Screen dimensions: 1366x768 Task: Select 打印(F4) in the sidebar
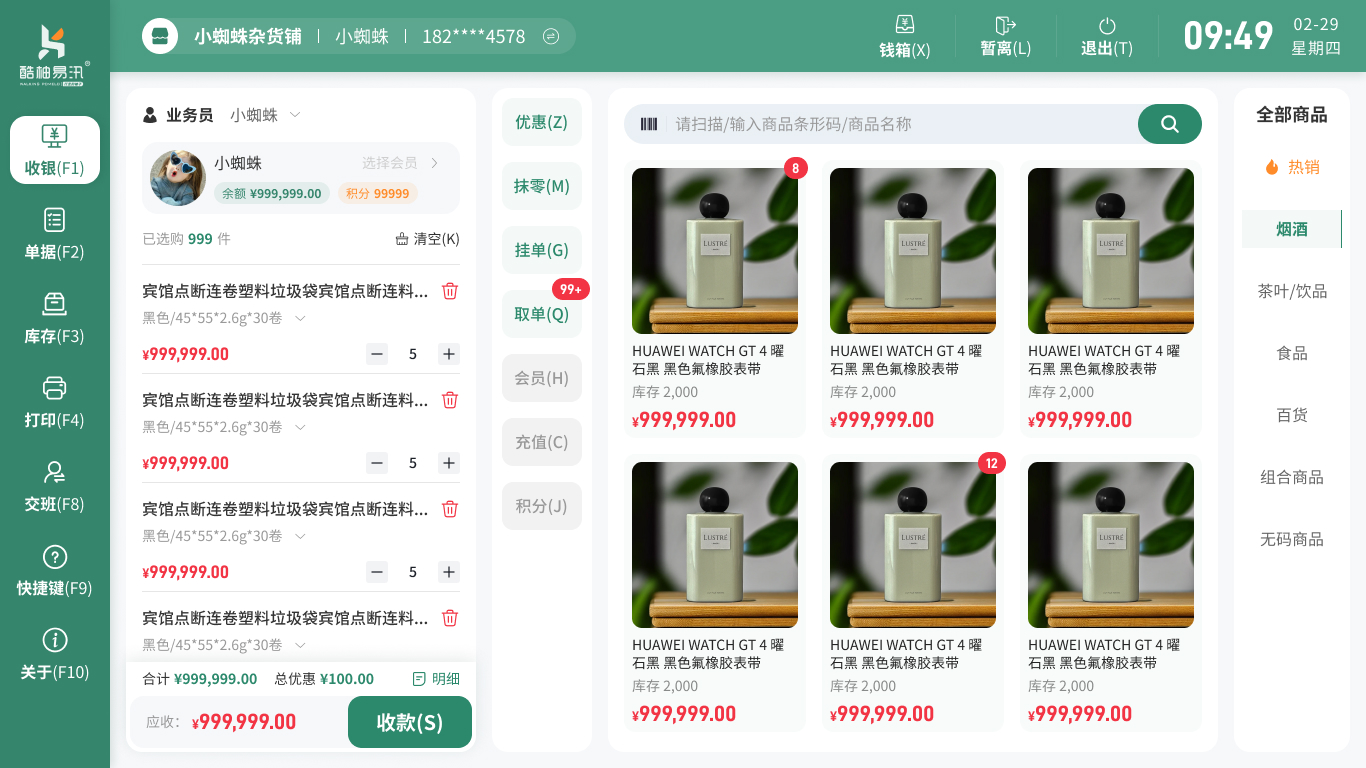coord(55,402)
